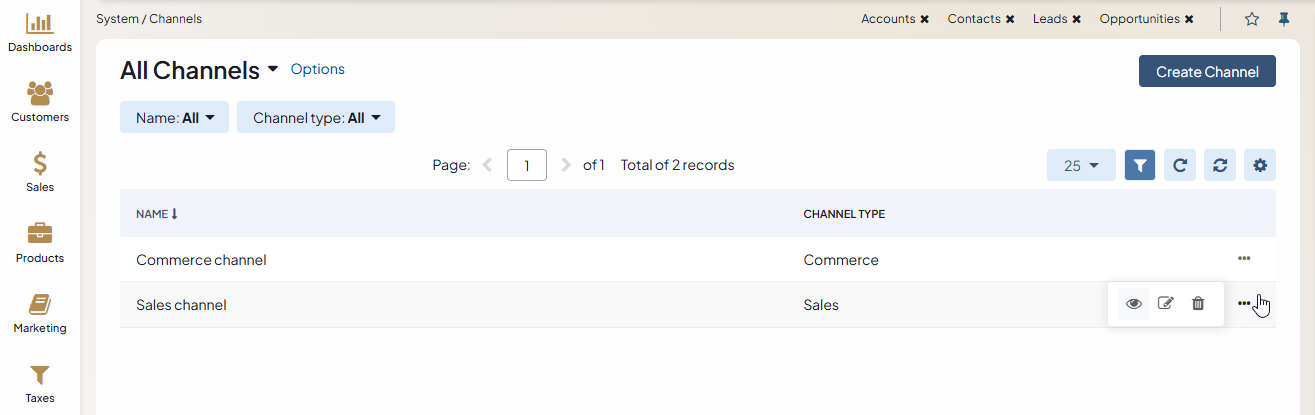The width and height of the screenshot is (1315, 415).
Task: Click the edit icon for Sales channel
Action: tap(1165, 304)
